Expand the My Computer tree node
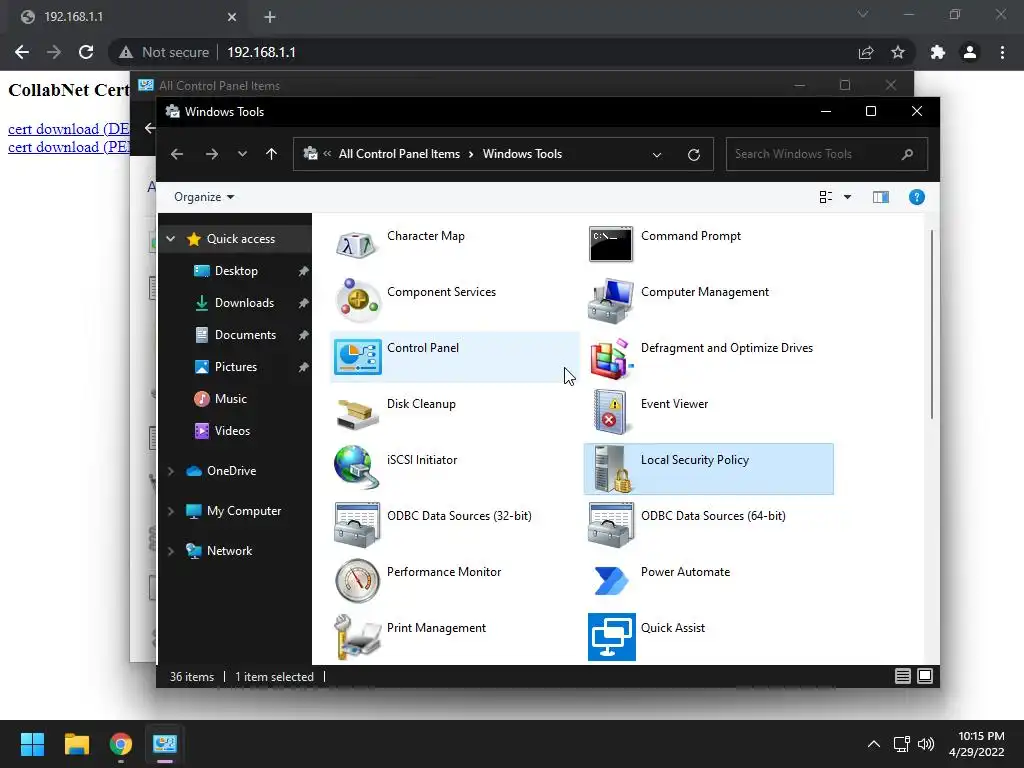The height and width of the screenshot is (768, 1024). coord(170,511)
